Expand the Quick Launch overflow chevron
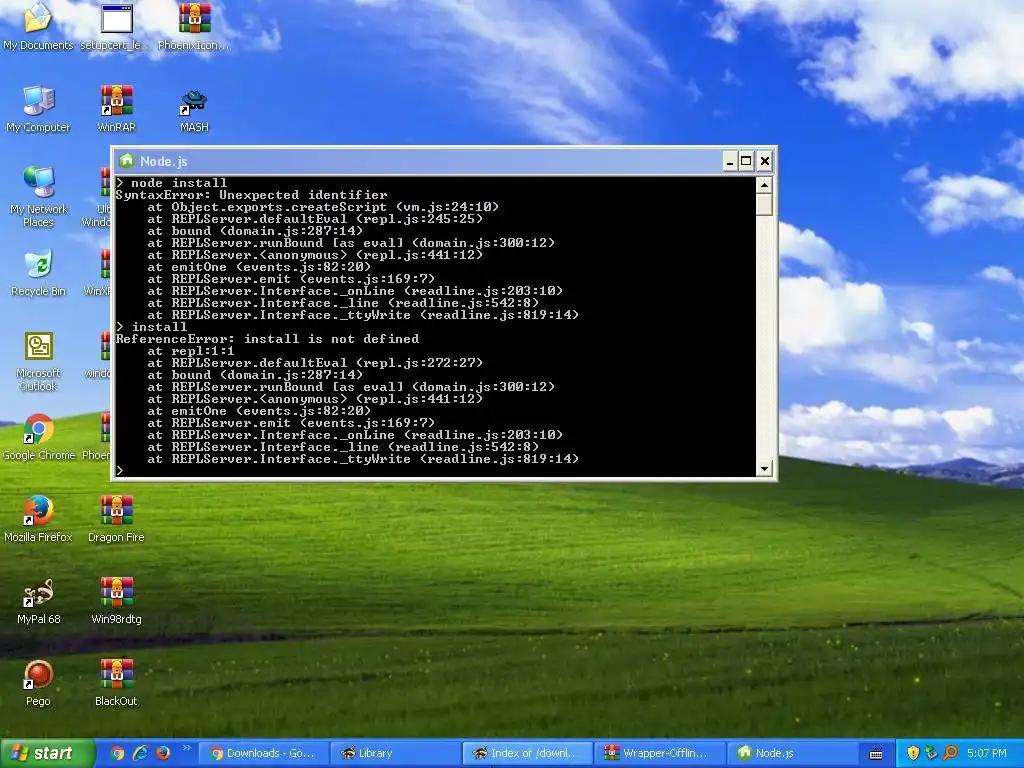The image size is (1024, 768). coord(186,748)
